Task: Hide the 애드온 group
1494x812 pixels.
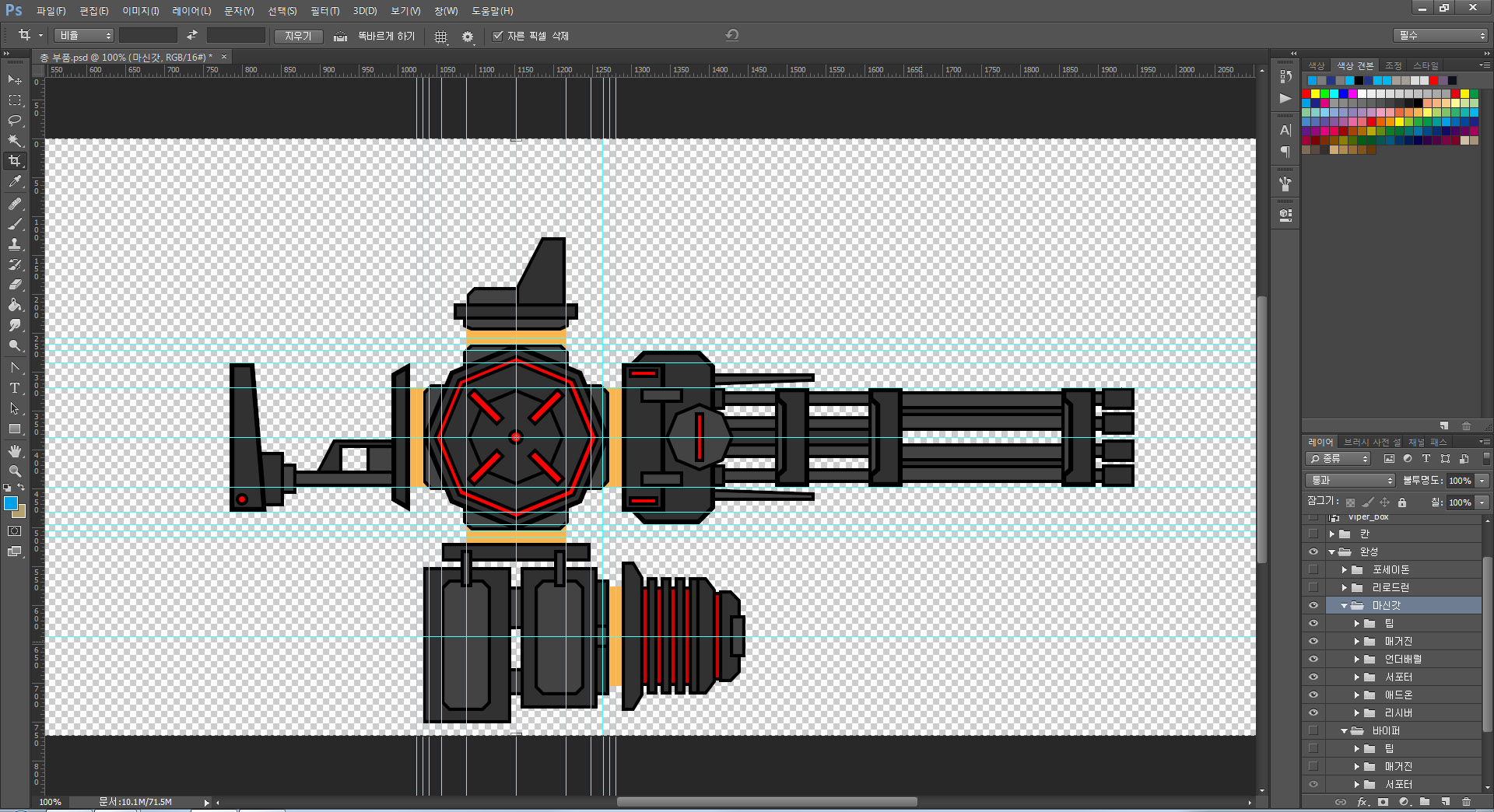Action: pyautogui.click(x=1313, y=695)
